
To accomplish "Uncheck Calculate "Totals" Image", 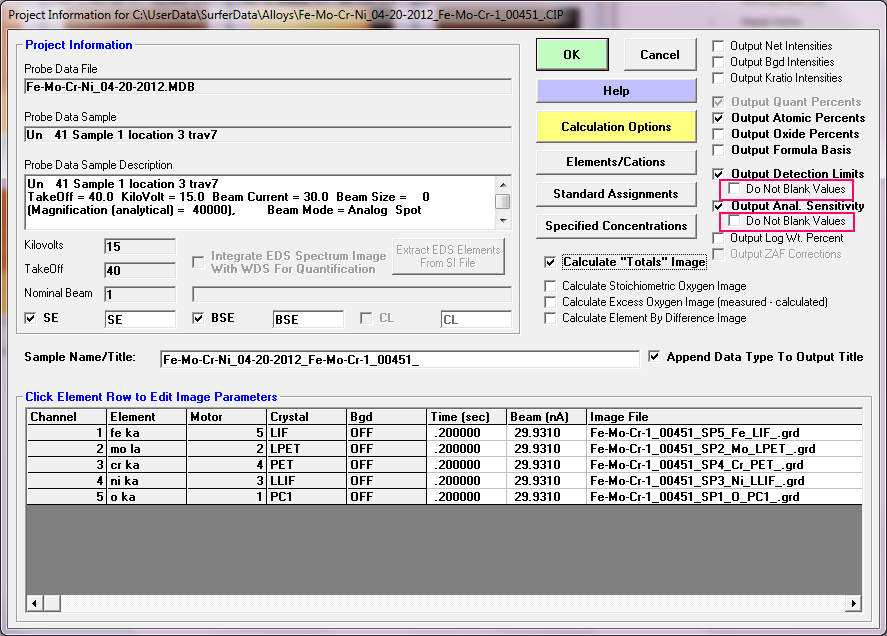I will point(550,262).
